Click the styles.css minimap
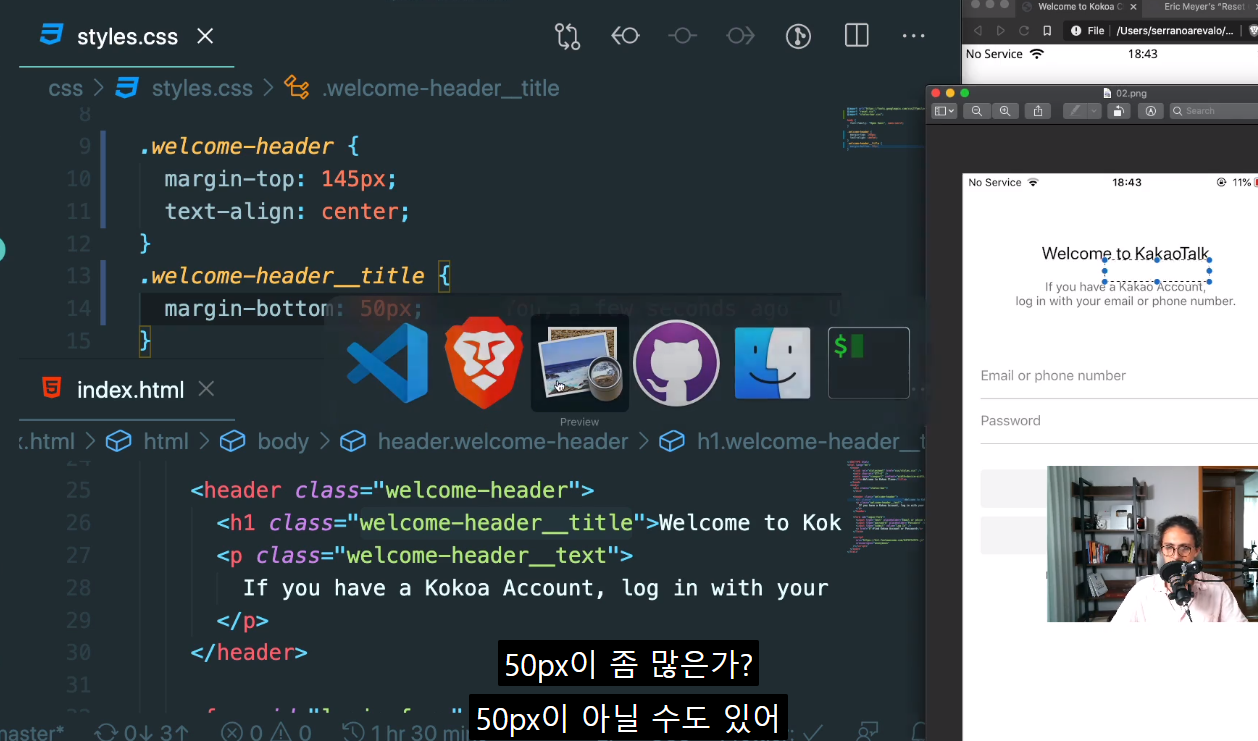 pyautogui.click(x=885, y=127)
